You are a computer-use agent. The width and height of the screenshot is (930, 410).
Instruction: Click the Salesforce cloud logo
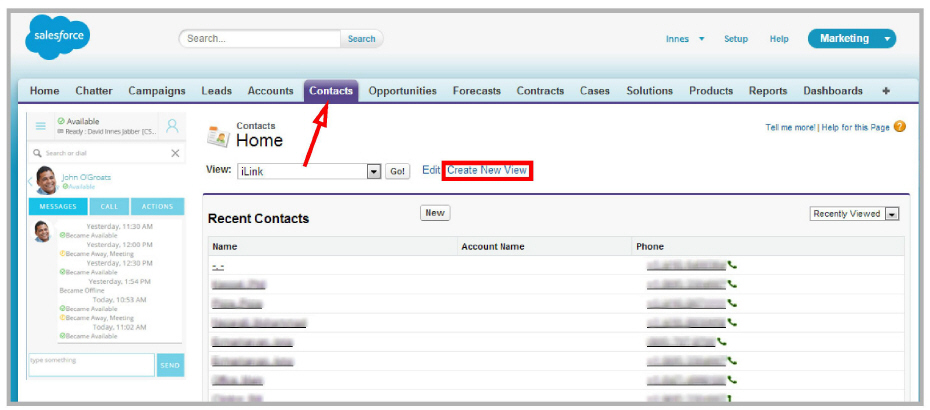[58, 37]
